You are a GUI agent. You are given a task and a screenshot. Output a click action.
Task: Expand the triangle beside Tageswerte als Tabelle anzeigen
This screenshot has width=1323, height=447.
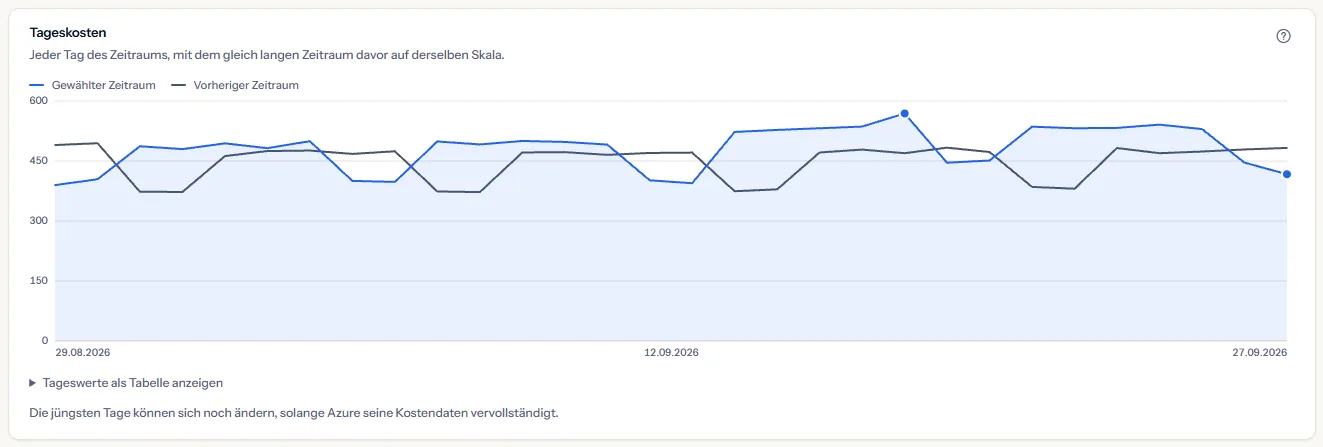pyautogui.click(x=33, y=383)
